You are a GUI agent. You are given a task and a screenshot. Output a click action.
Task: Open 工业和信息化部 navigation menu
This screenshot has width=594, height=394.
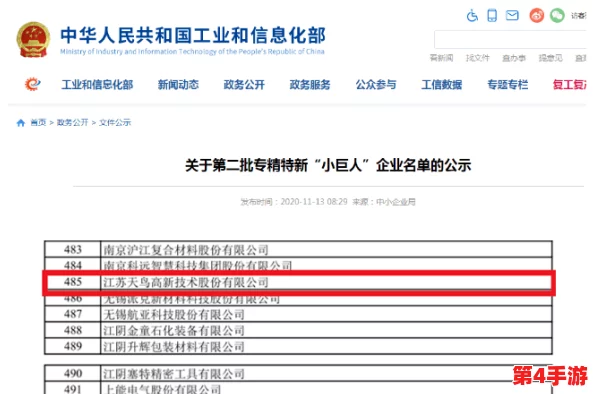(x=97, y=84)
